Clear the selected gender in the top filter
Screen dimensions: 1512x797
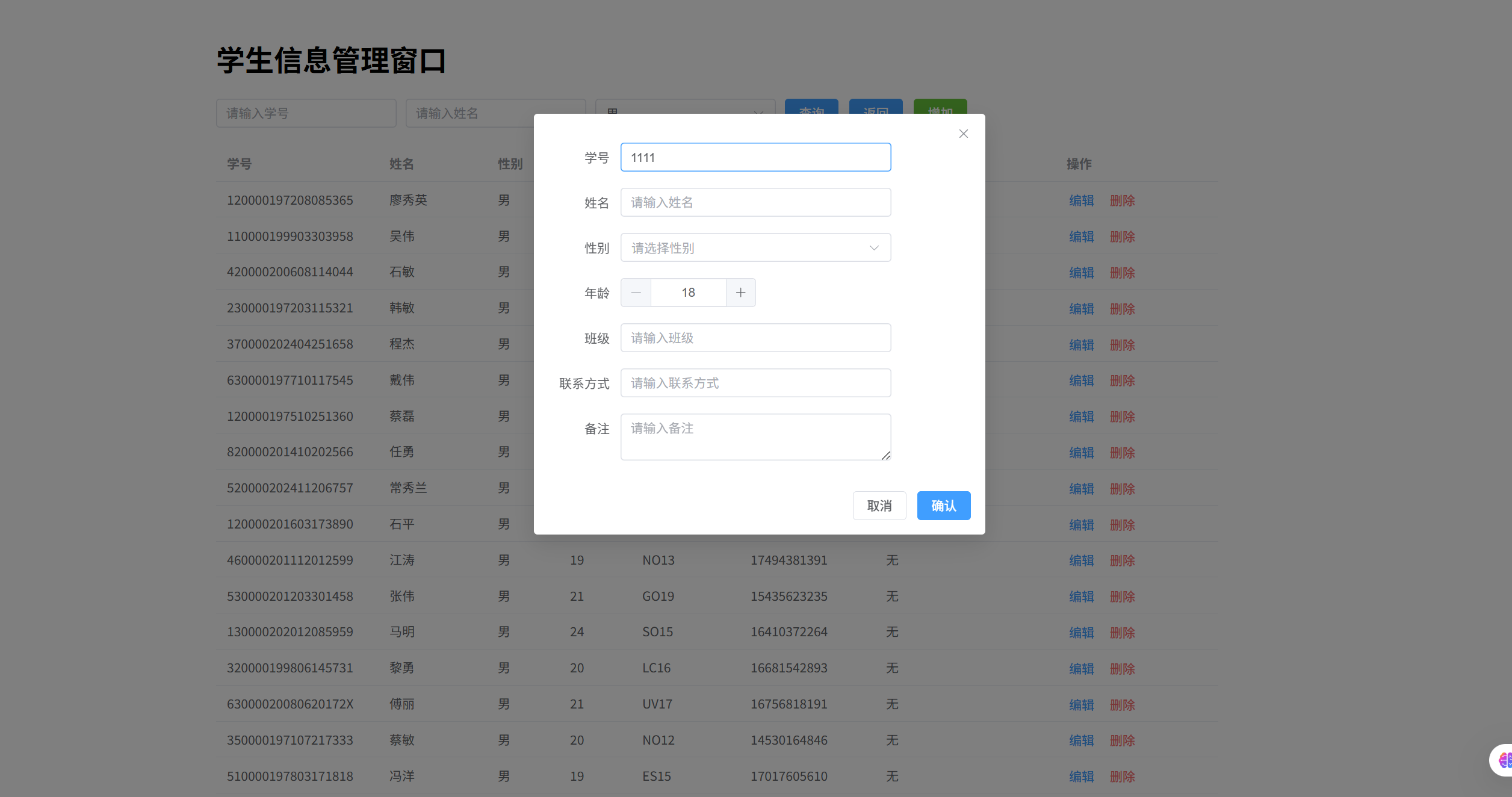click(758, 113)
